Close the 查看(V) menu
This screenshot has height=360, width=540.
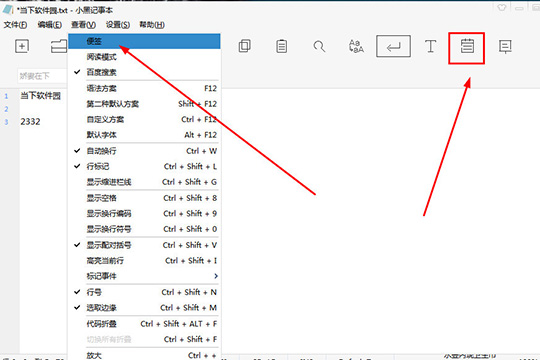83,25
